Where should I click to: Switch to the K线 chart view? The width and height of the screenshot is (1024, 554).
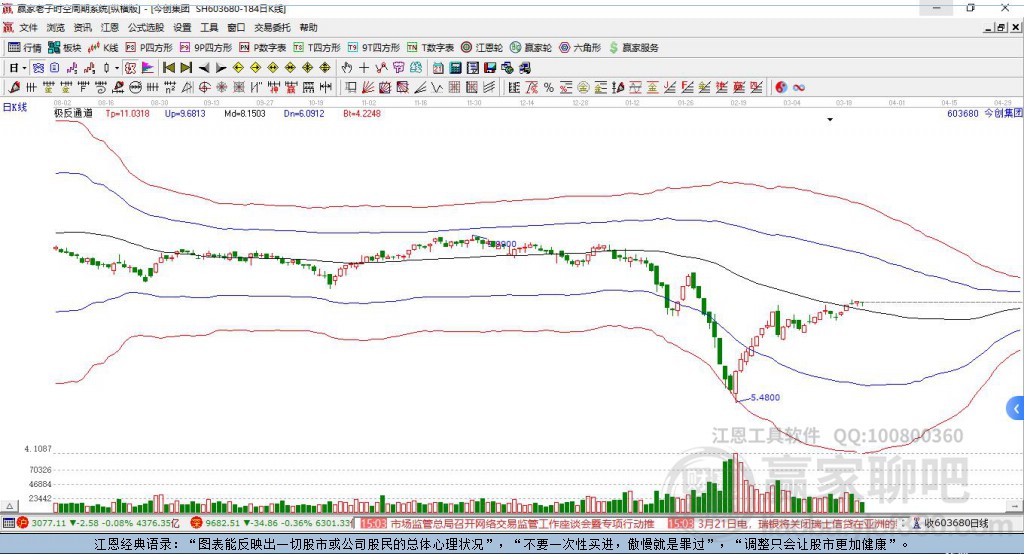(103, 48)
